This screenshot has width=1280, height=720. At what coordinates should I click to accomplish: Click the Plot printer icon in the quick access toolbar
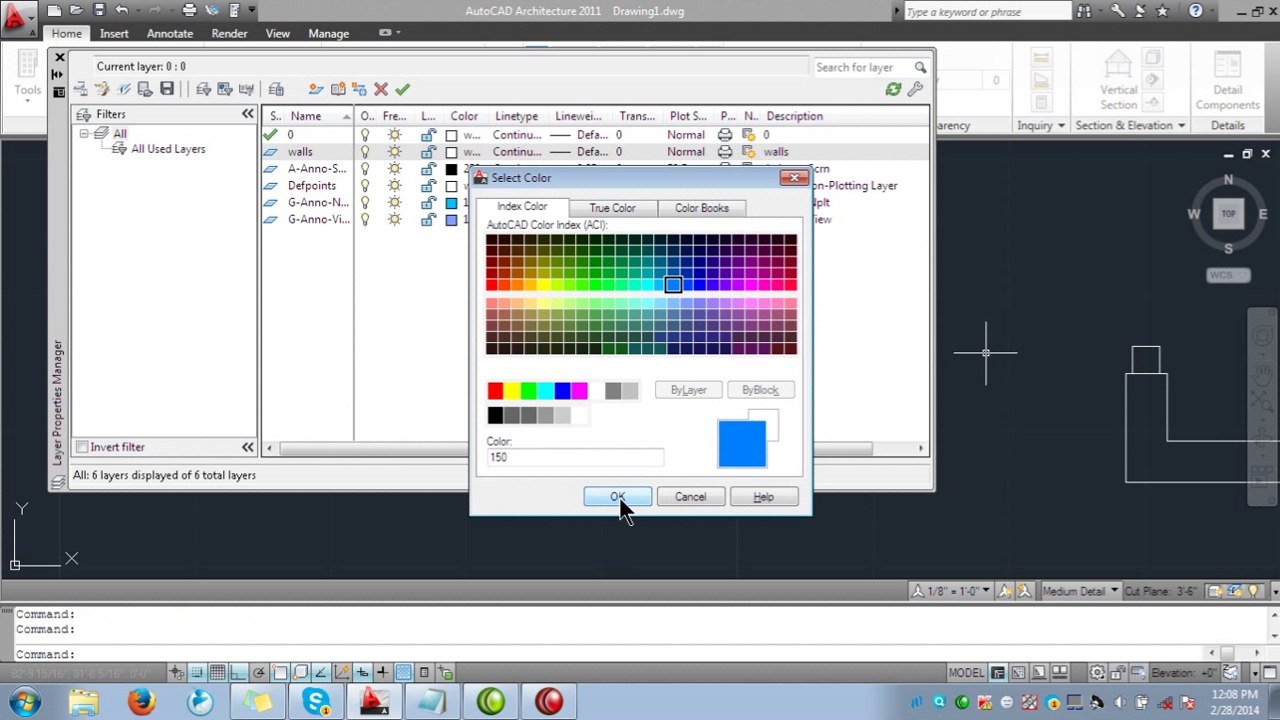coord(190,11)
